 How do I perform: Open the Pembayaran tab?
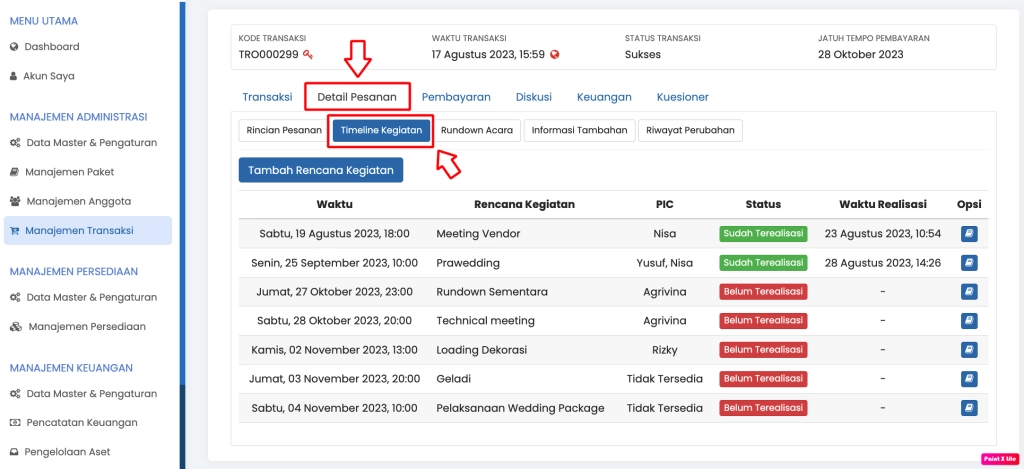click(456, 97)
